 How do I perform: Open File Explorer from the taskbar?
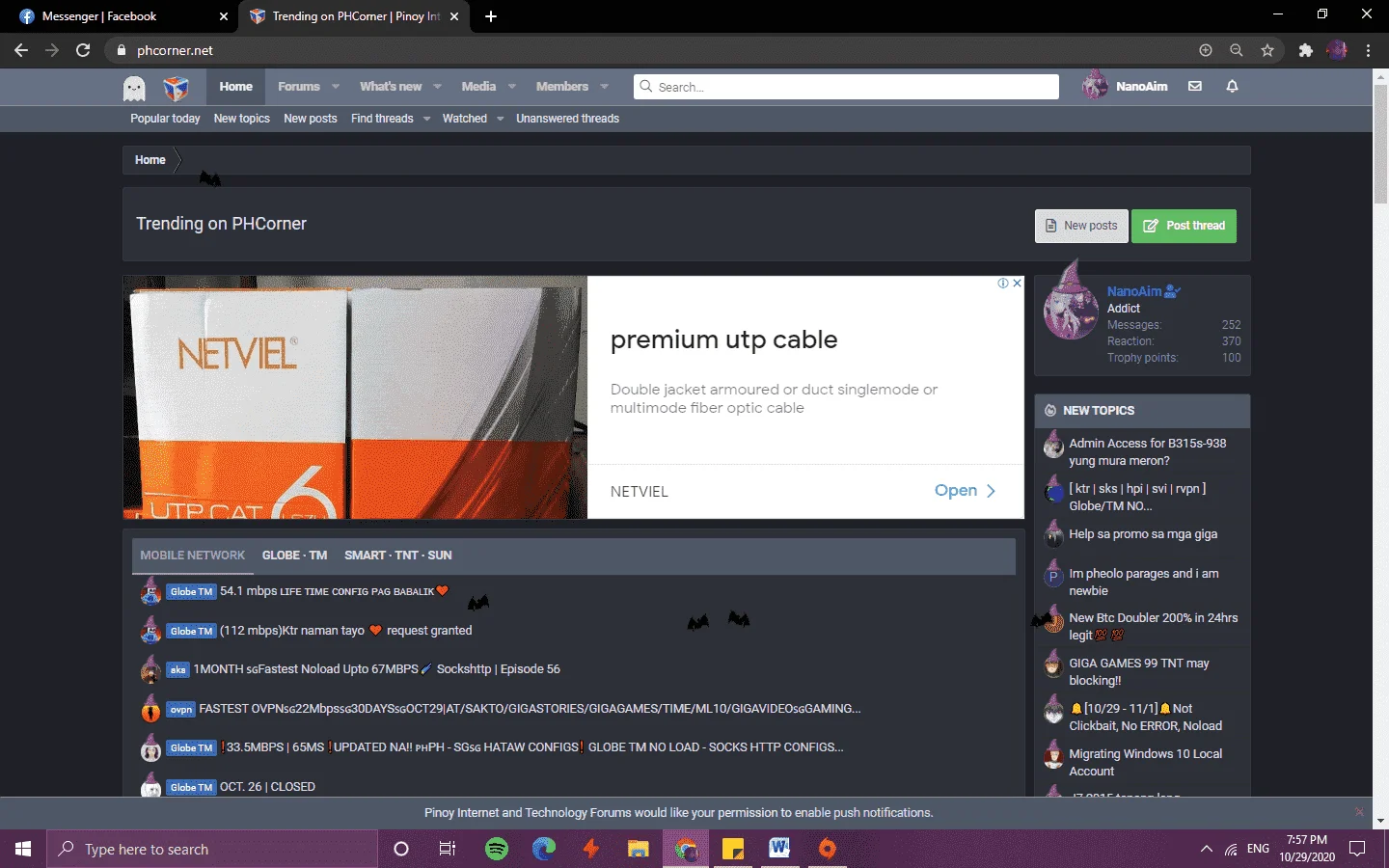pyautogui.click(x=638, y=849)
